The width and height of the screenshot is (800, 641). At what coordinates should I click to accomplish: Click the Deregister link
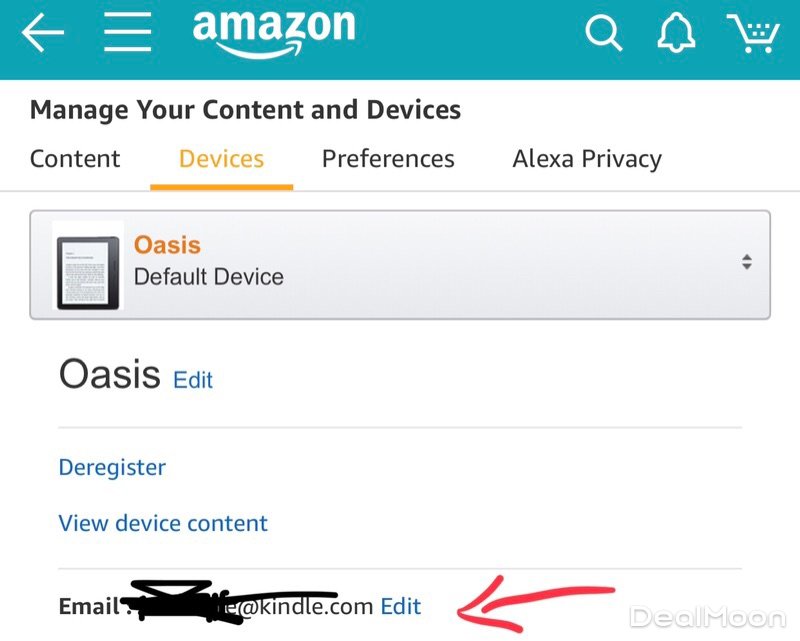pos(112,467)
